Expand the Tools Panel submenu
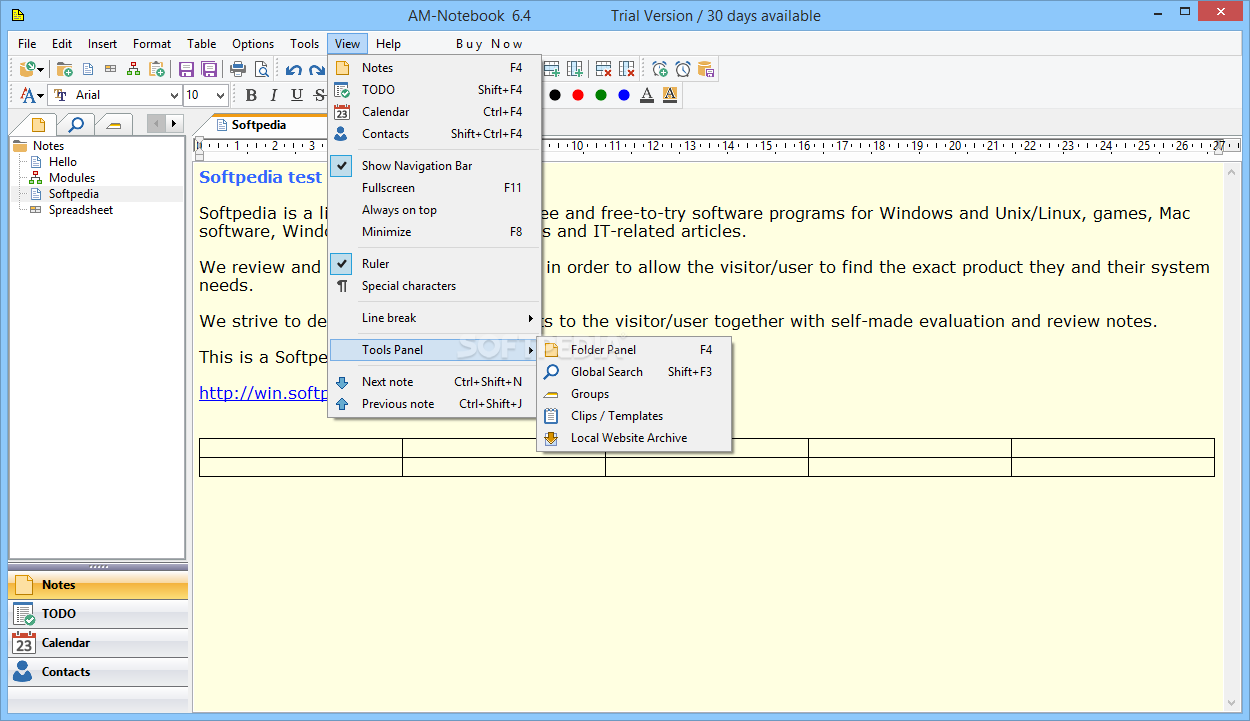Viewport: 1250px width, 721px height. tap(435, 350)
